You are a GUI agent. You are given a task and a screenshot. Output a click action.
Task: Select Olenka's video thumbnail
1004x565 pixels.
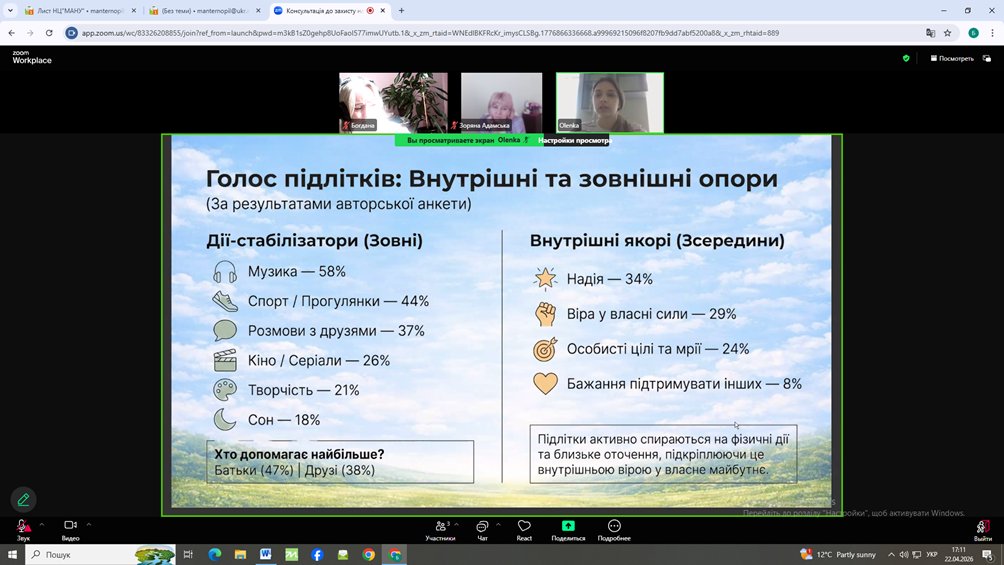point(610,102)
